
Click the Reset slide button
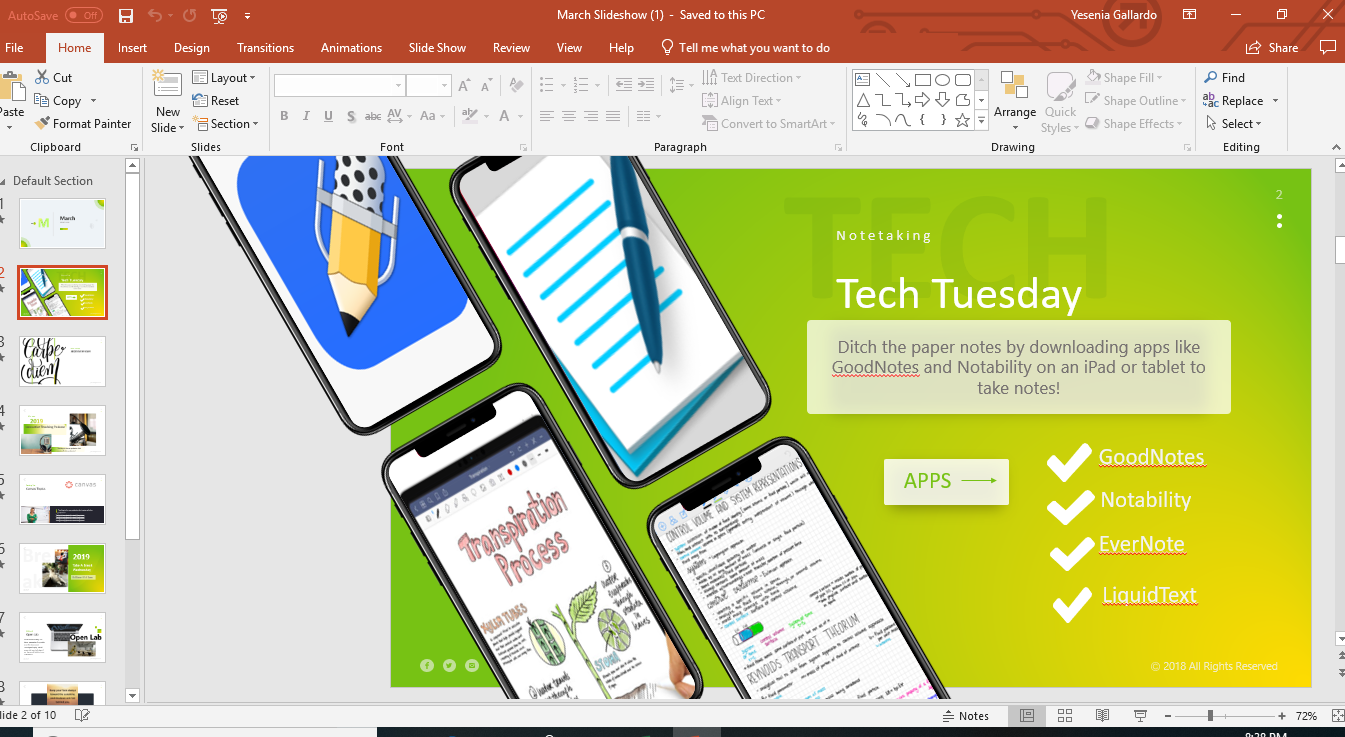coord(215,101)
